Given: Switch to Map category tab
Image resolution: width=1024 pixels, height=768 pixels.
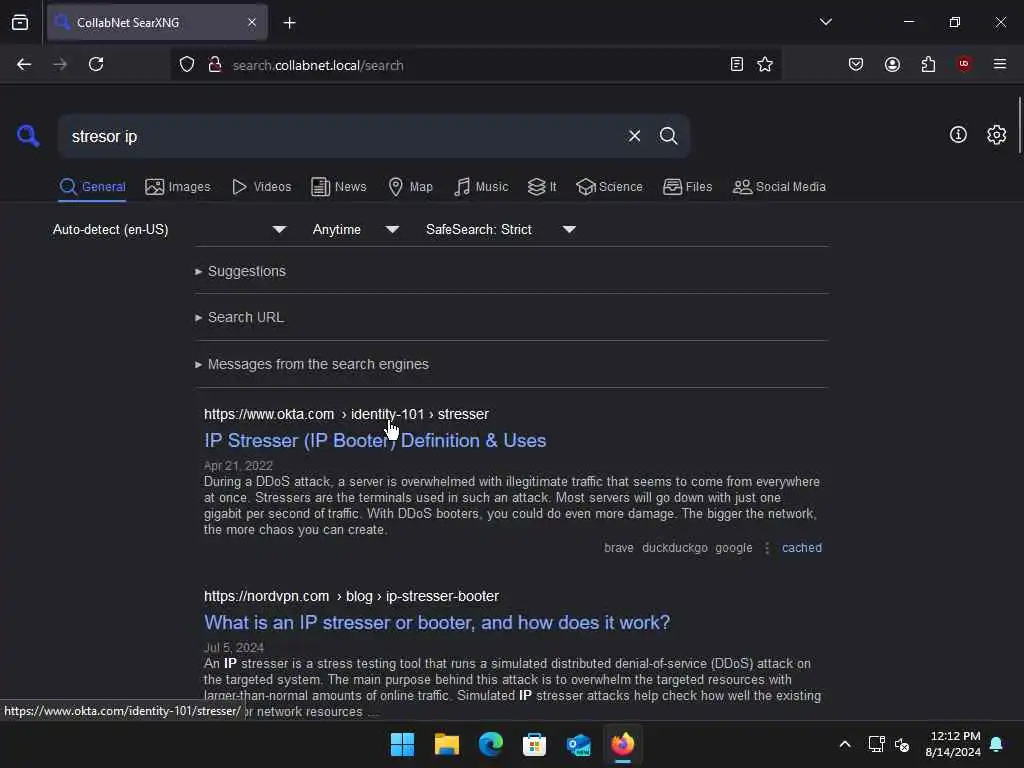Looking at the screenshot, I should 410,187.
